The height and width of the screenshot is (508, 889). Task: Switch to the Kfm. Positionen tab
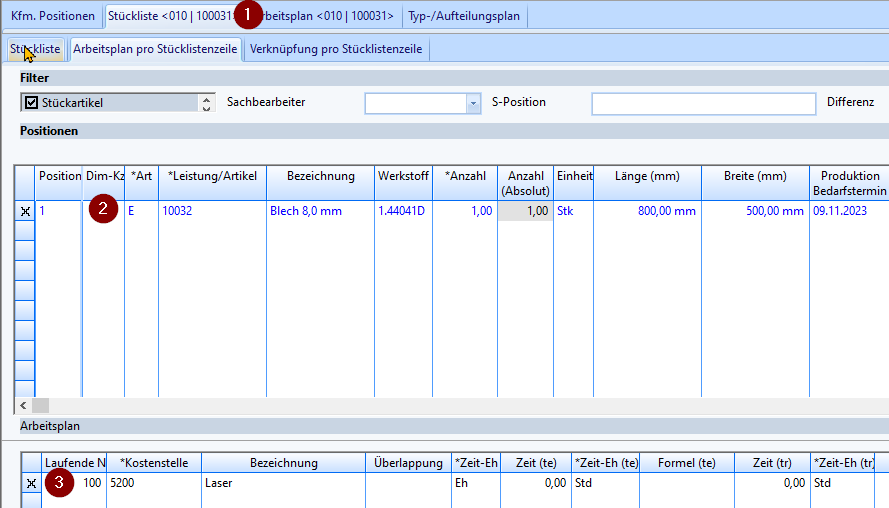pyautogui.click(x=53, y=16)
